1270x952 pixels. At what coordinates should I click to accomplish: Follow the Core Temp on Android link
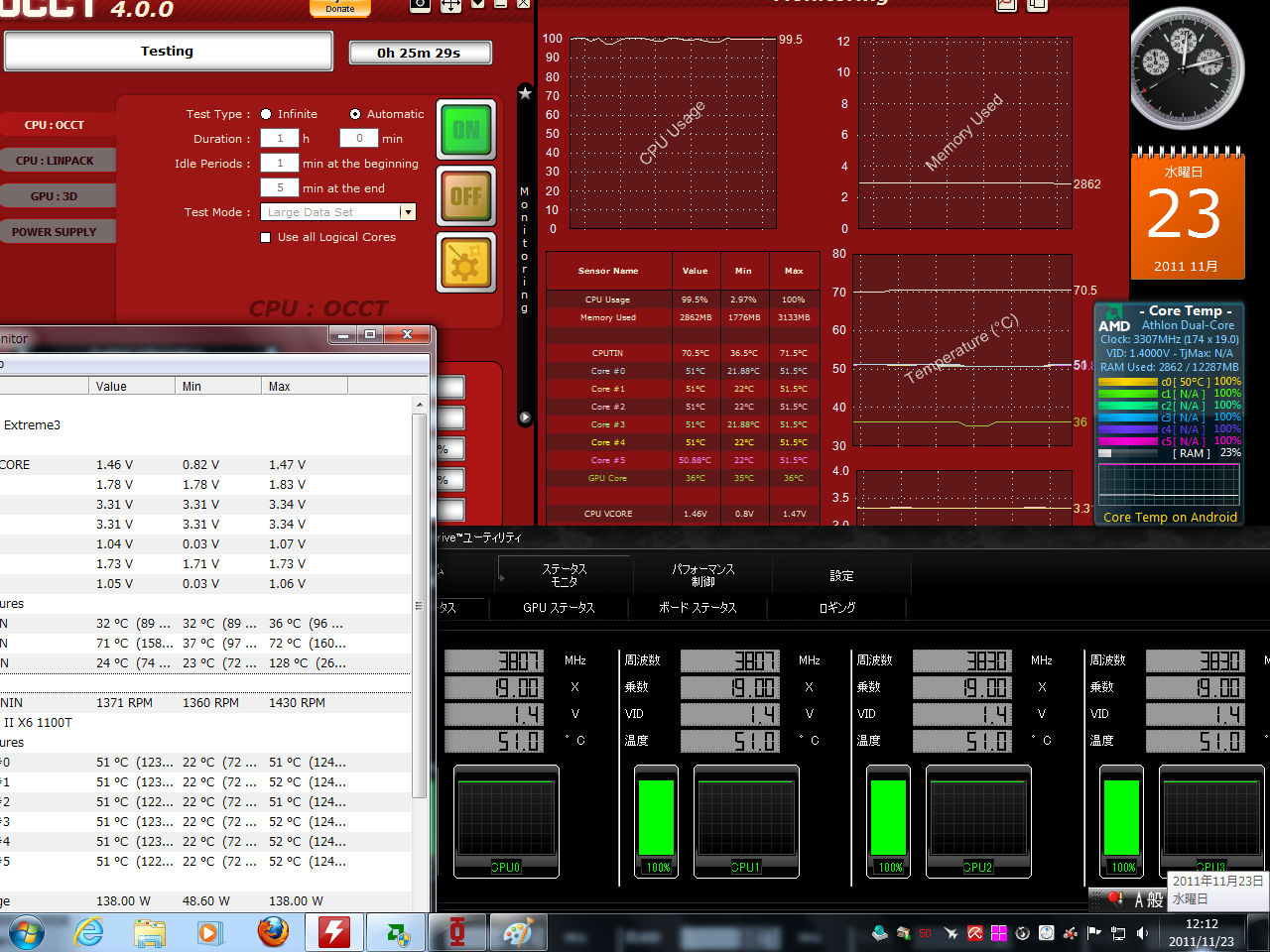tap(1171, 517)
